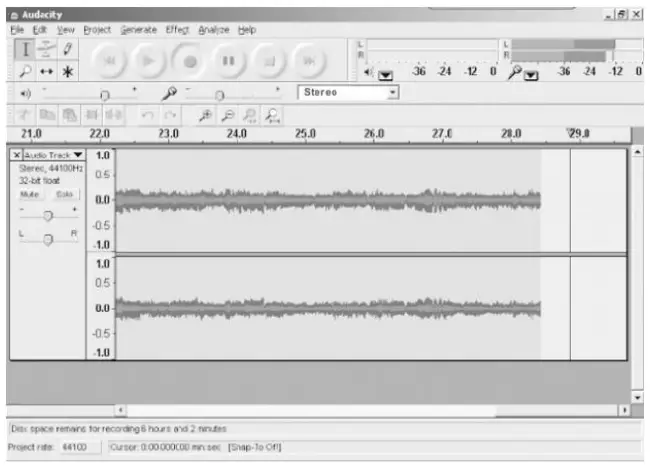This screenshot has width=650, height=466.
Task: Open the Audio Track name dropdown menu
Action: point(54,155)
